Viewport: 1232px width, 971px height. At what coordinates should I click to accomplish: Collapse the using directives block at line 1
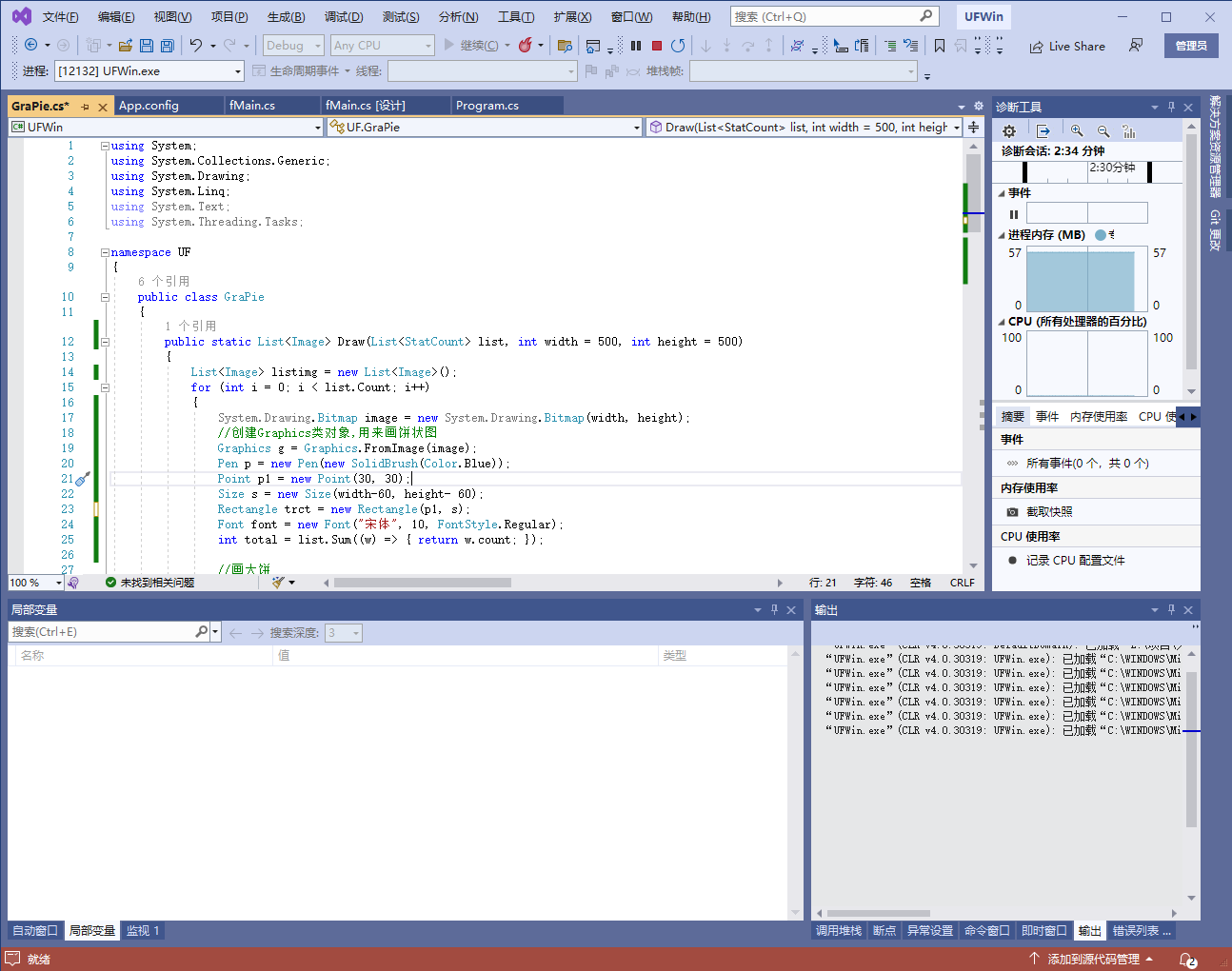105,146
